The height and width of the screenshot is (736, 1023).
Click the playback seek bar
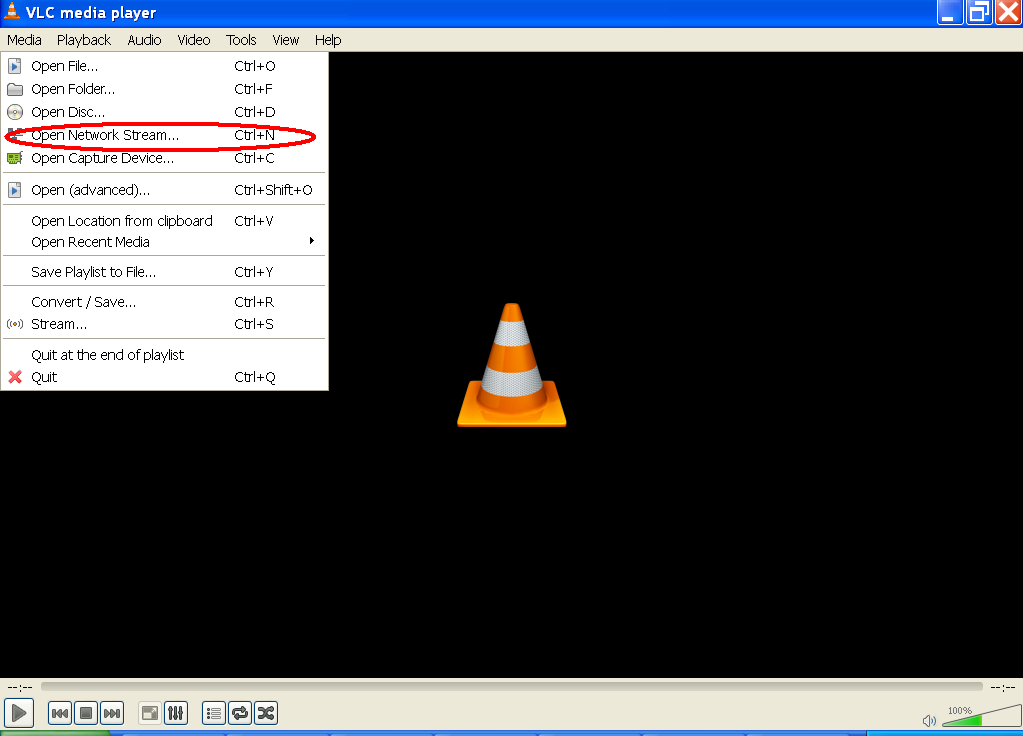point(512,686)
